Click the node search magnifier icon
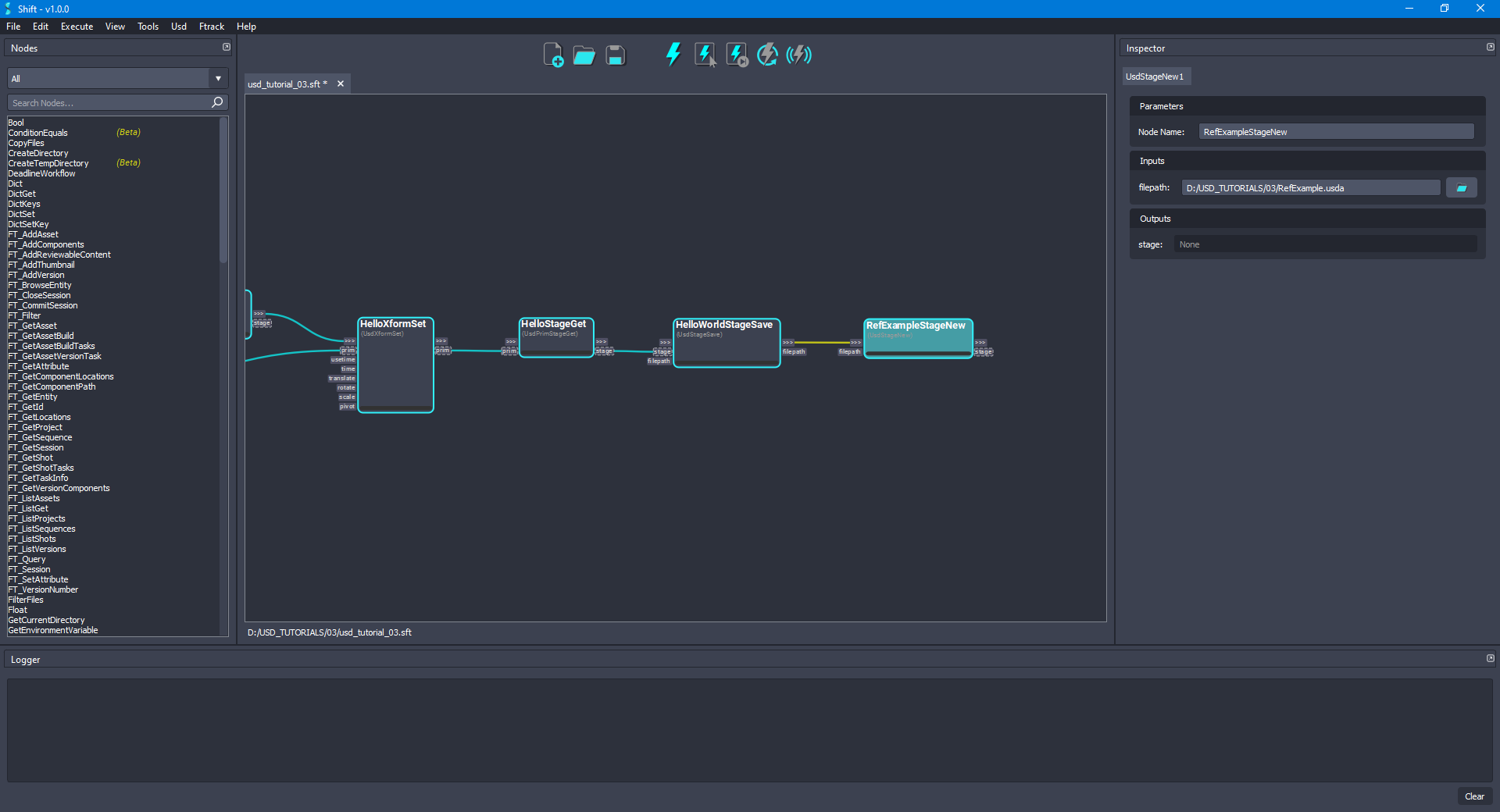The height and width of the screenshot is (812, 1500). click(216, 102)
